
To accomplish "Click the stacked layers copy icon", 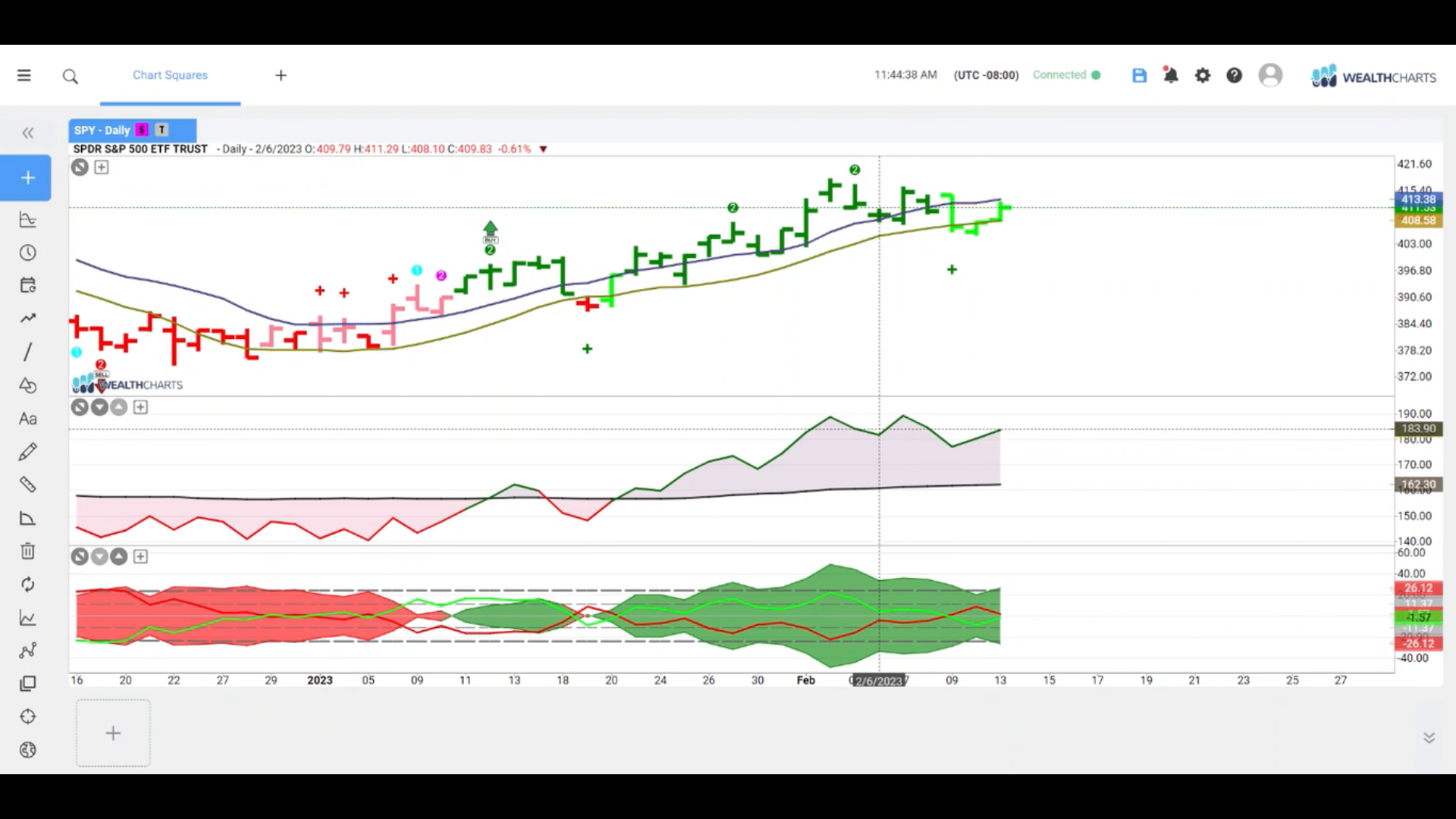I will (x=28, y=683).
